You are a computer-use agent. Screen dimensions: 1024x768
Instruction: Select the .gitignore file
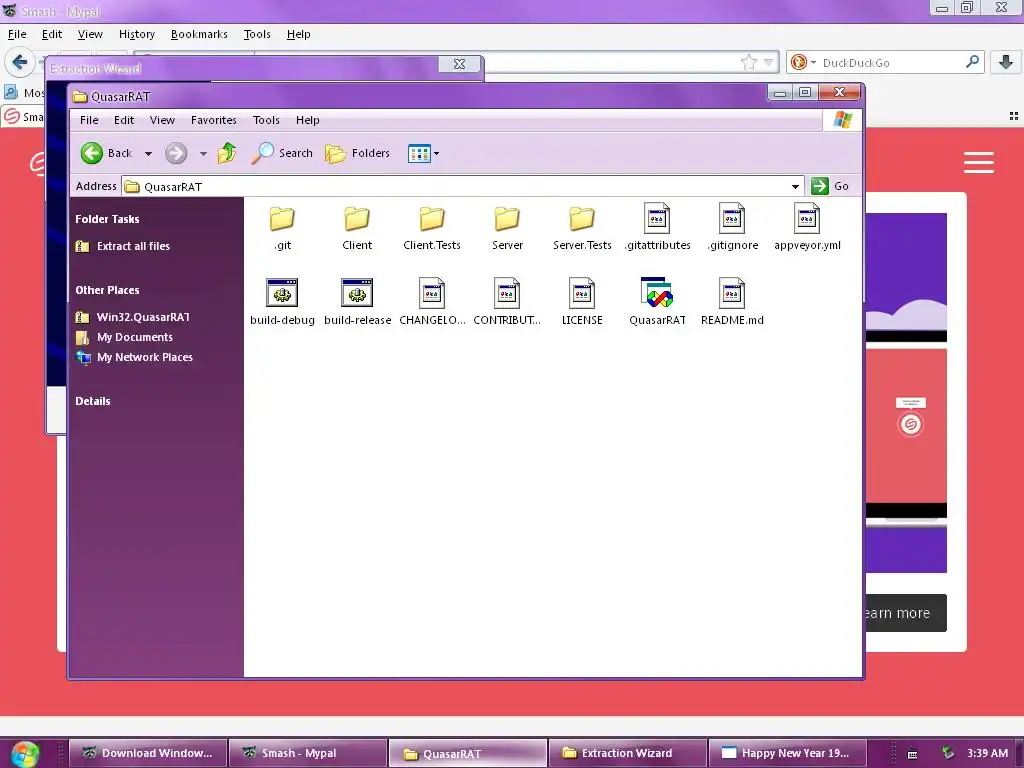click(732, 228)
